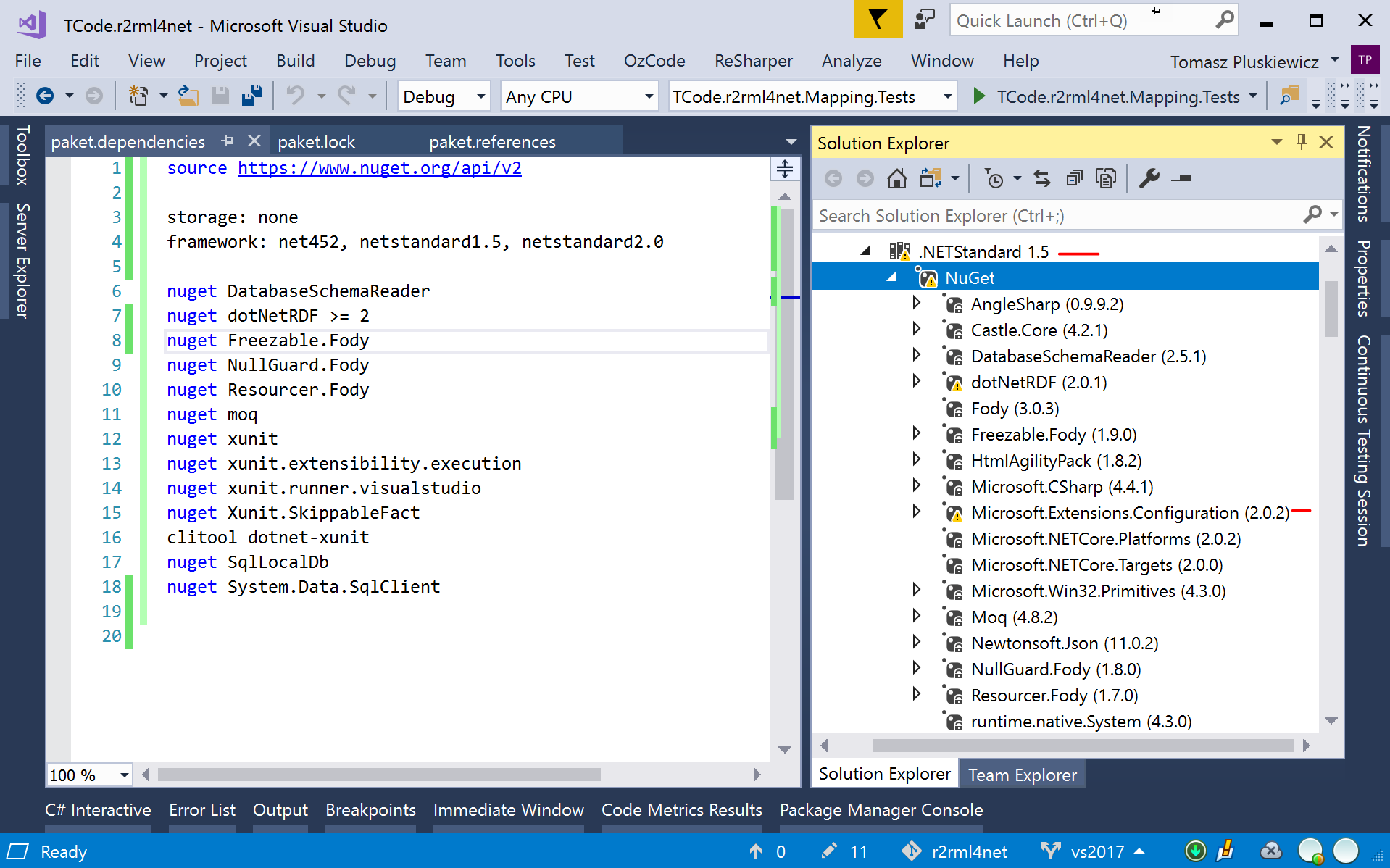Image resolution: width=1390 pixels, height=868 pixels.
Task: Select Microsoft.Extensions.Configuration (2.0.2) package
Action: pos(1129,513)
